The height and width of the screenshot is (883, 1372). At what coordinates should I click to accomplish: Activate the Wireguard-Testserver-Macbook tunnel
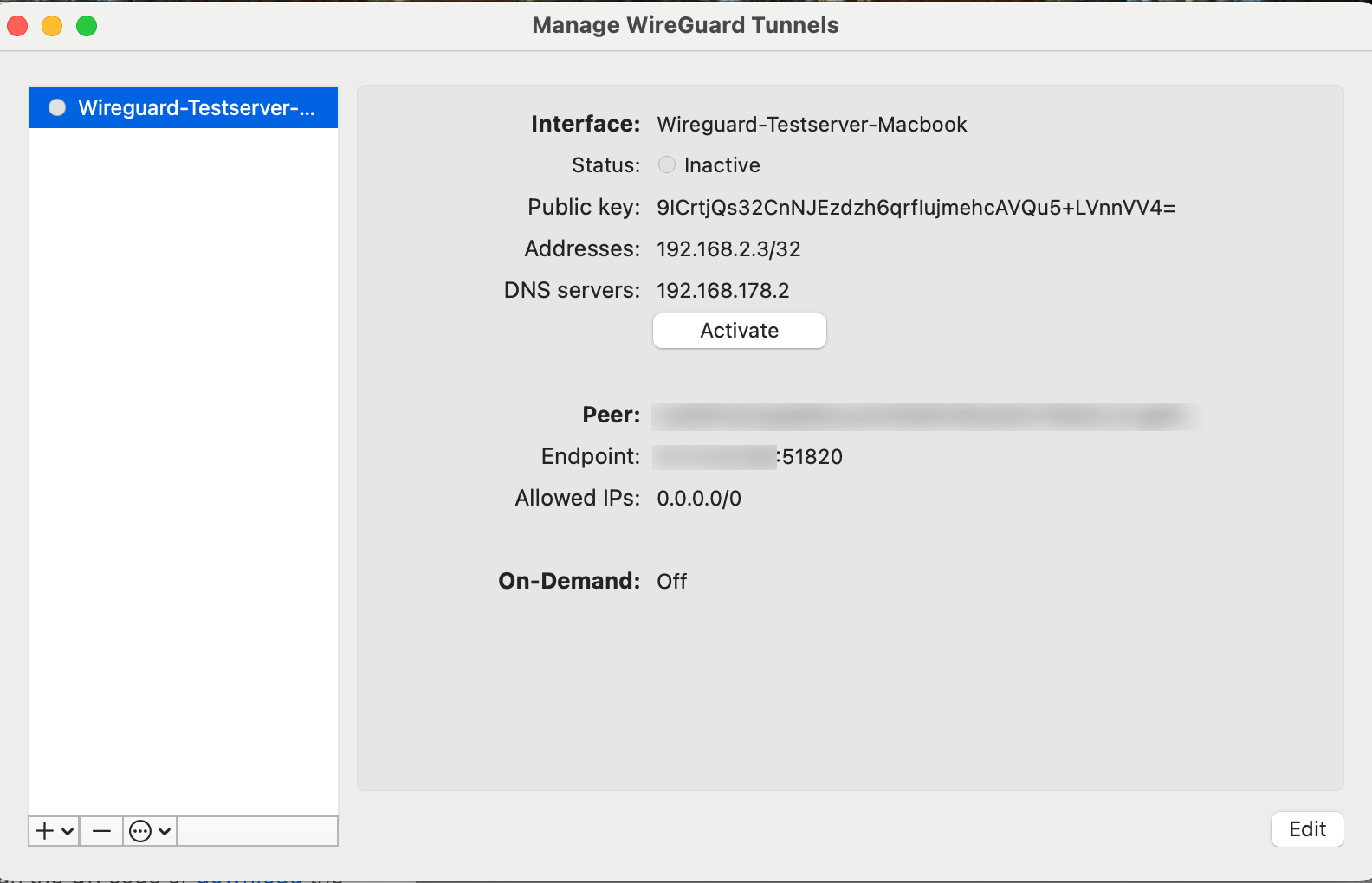[739, 331]
